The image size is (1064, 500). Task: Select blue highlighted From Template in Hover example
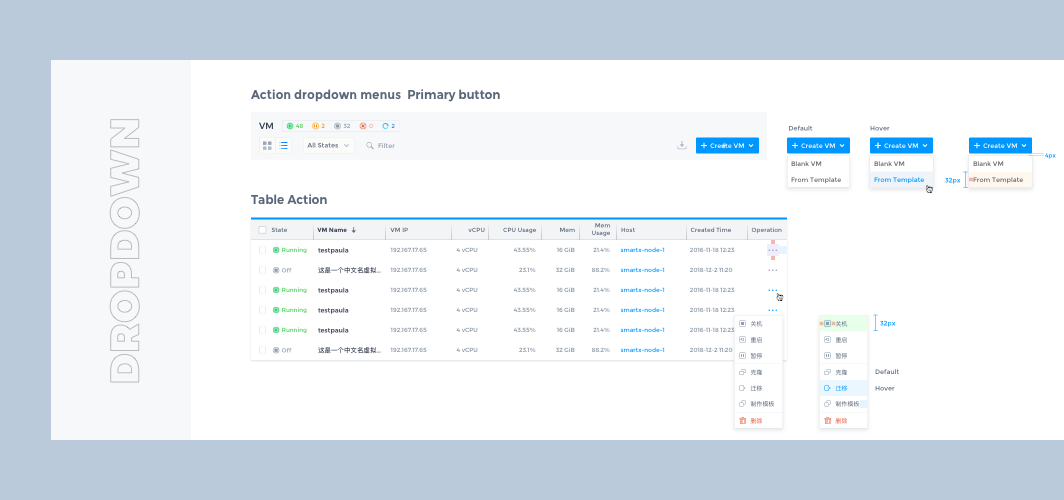click(x=901, y=180)
